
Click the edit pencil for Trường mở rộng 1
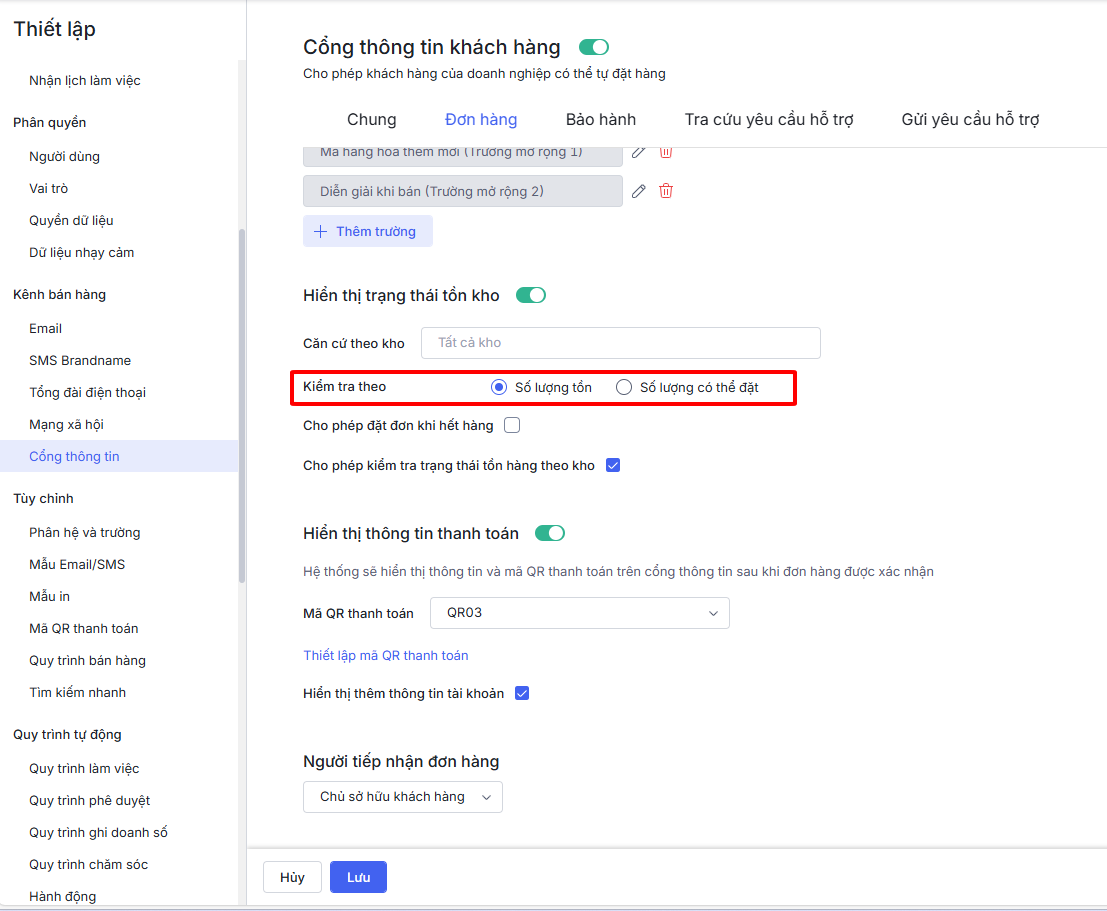(x=639, y=152)
